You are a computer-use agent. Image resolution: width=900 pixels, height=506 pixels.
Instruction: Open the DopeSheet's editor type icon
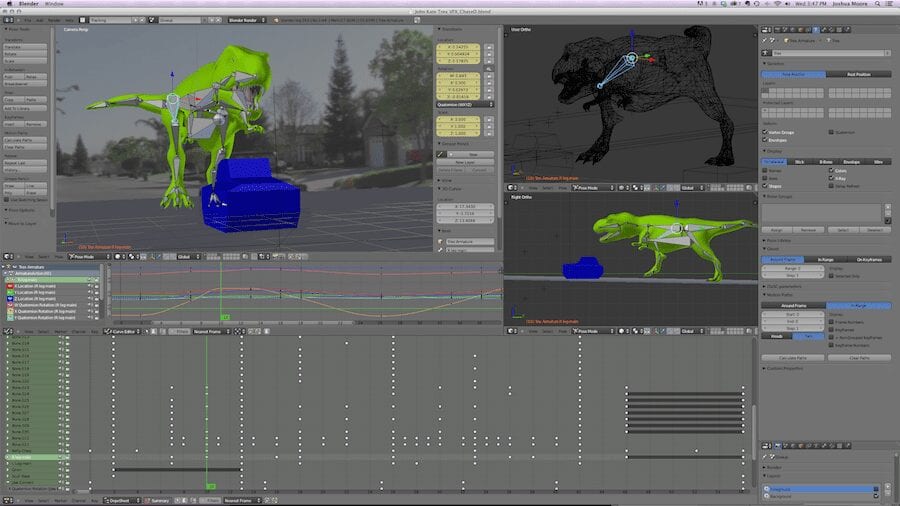7,500
